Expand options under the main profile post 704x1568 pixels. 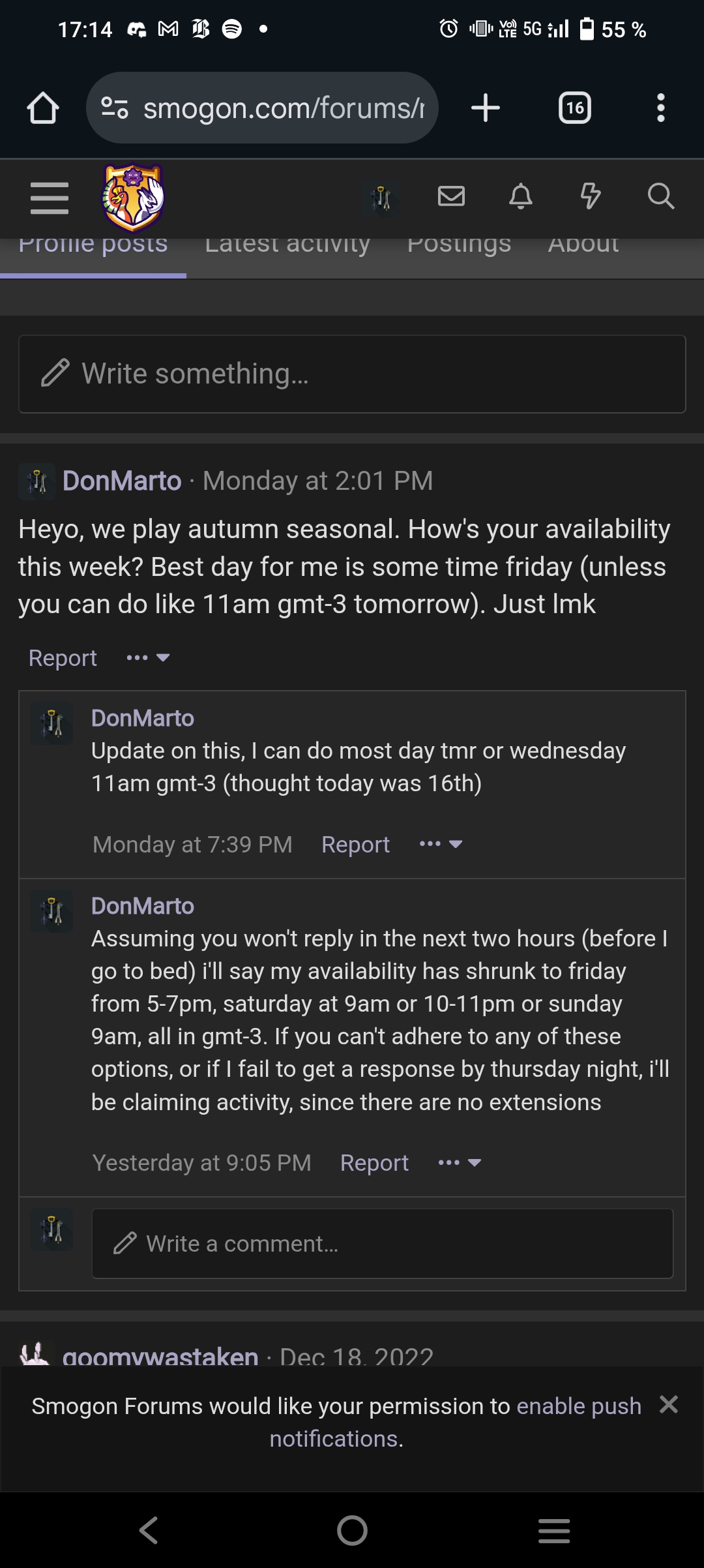point(148,658)
